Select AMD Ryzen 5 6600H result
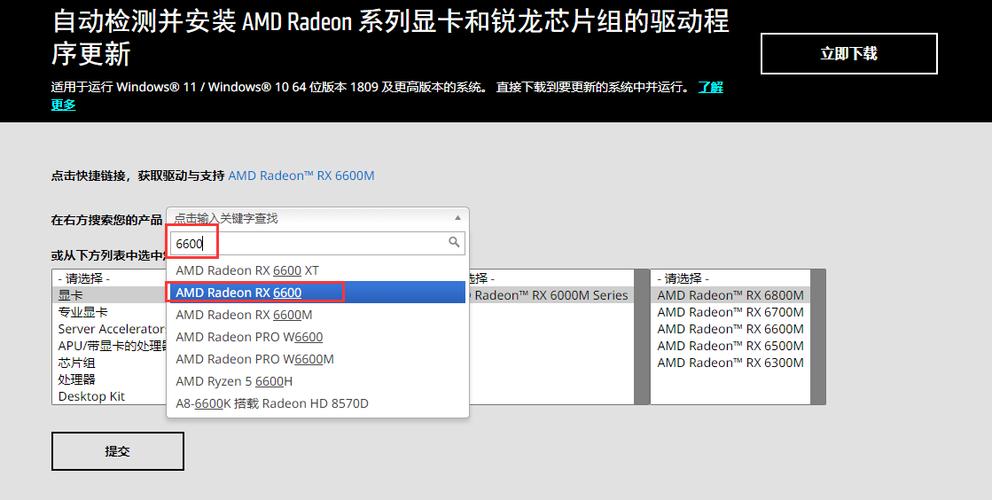The width and height of the screenshot is (992, 500). (318, 381)
